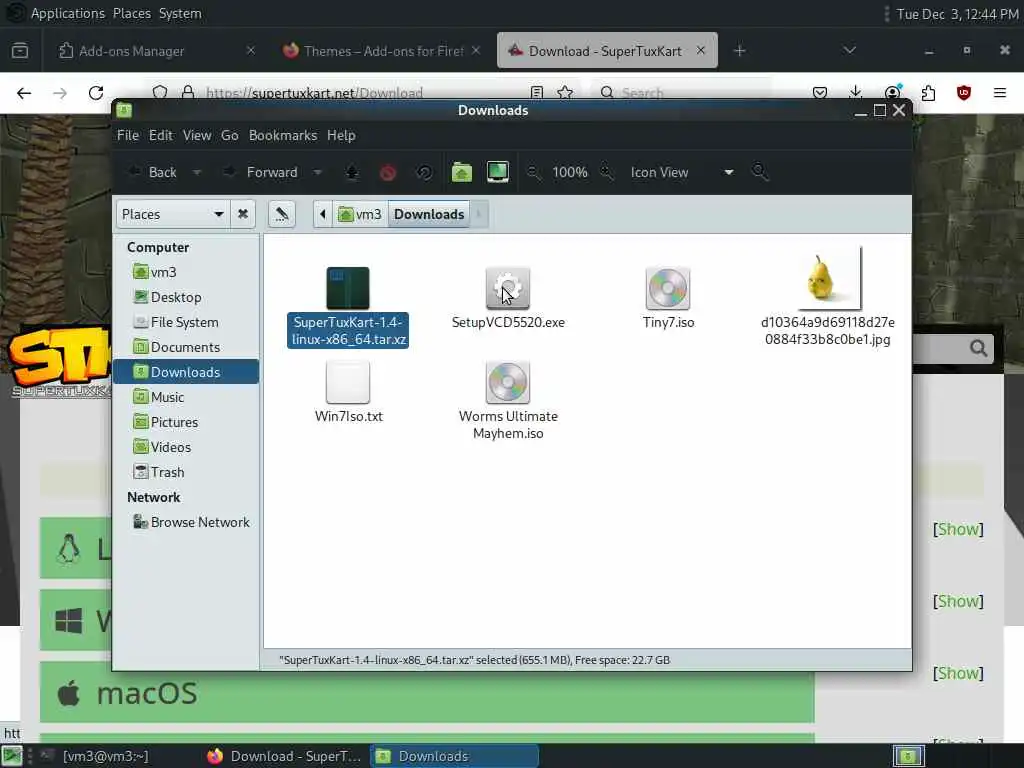Open Firefox list all tabs chevron
1024x768 pixels.
click(x=849, y=50)
